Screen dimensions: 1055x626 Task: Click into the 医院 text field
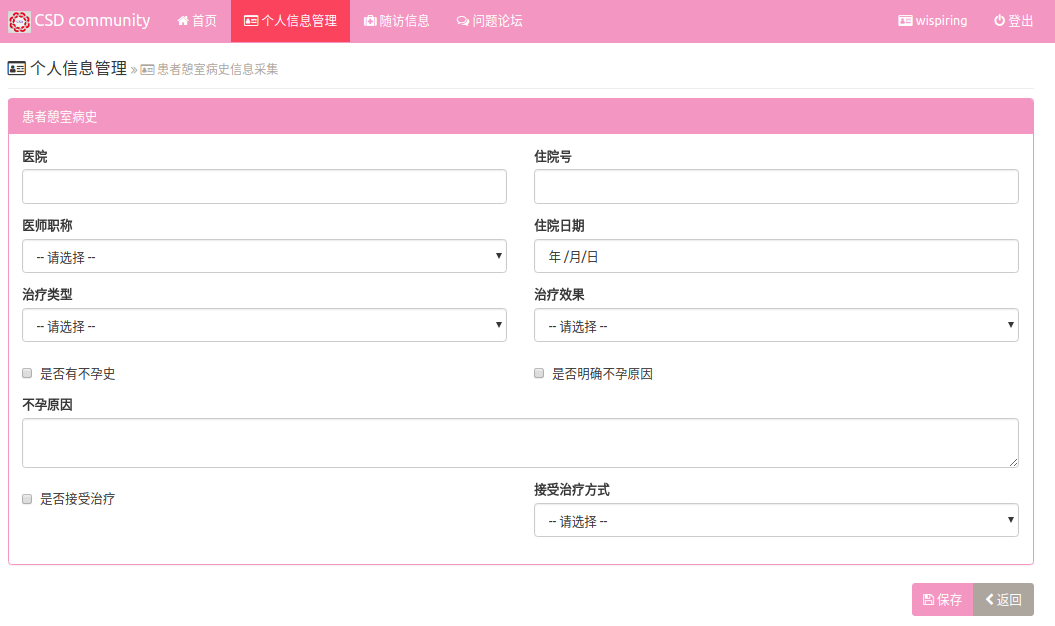click(264, 187)
